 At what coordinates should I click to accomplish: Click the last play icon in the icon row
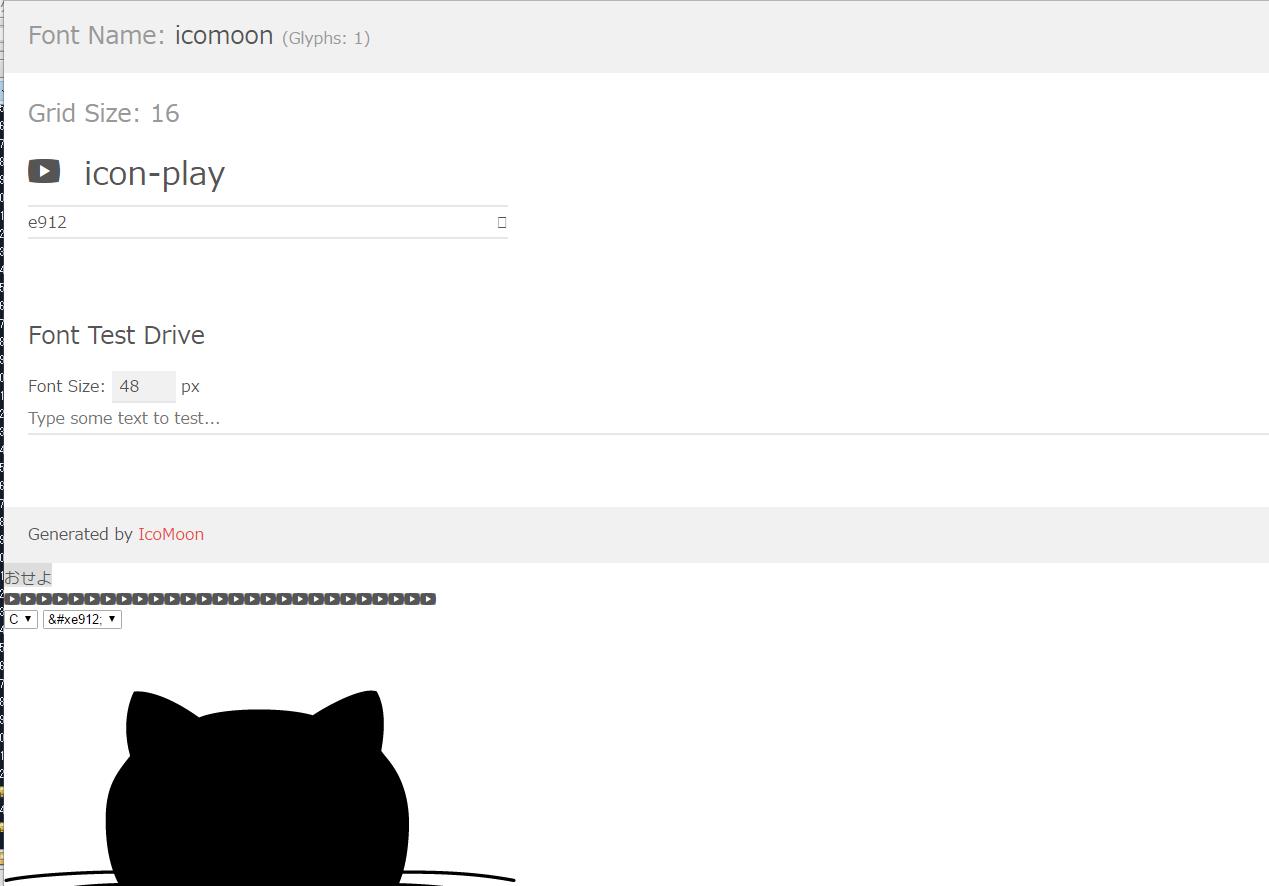(428, 599)
